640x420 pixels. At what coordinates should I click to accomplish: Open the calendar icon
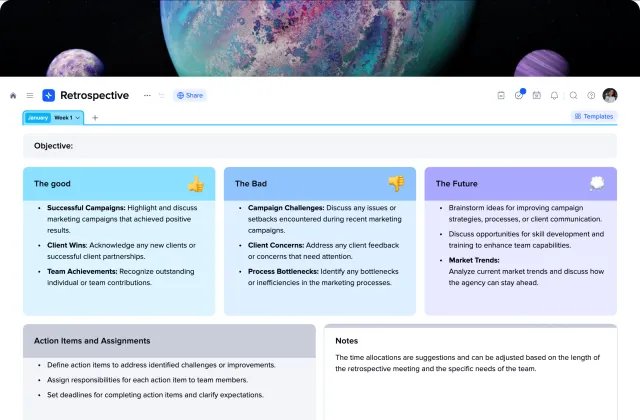point(537,96)
